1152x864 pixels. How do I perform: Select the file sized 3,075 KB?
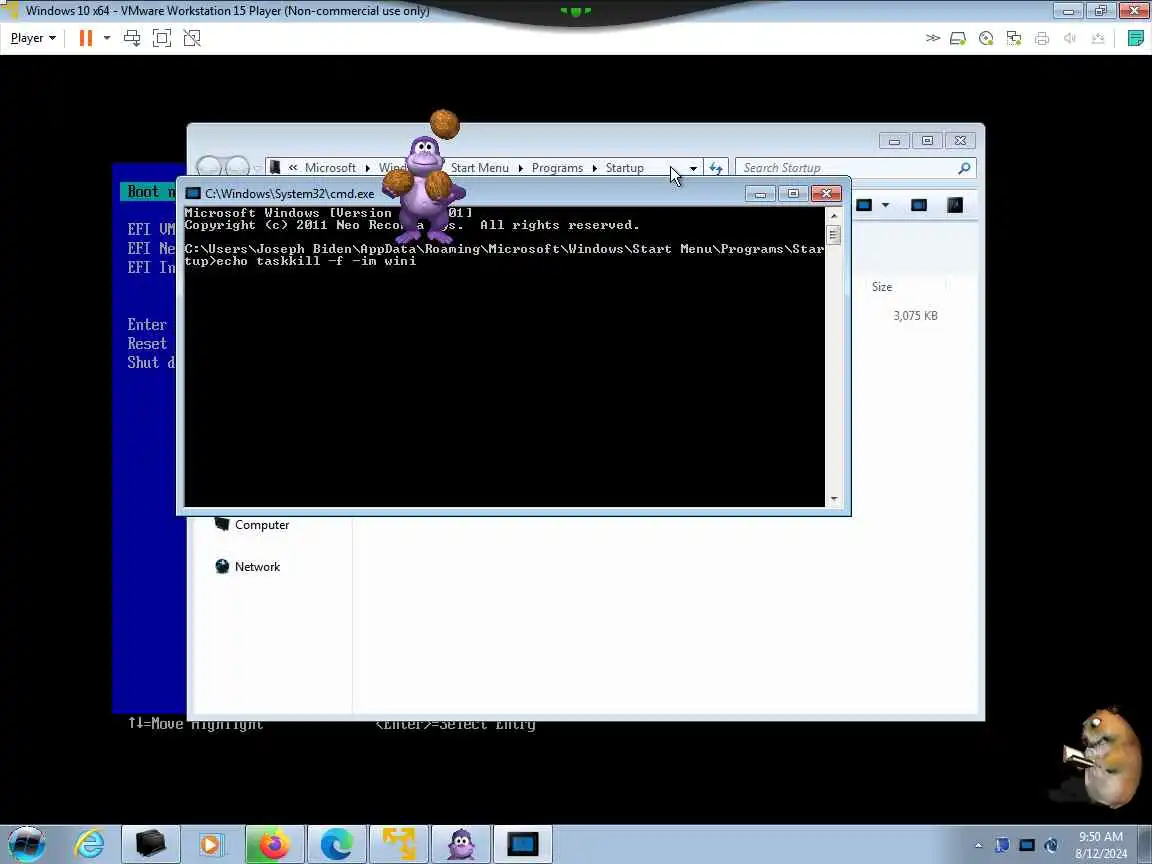pyautogui.click(x=915, y=316)
